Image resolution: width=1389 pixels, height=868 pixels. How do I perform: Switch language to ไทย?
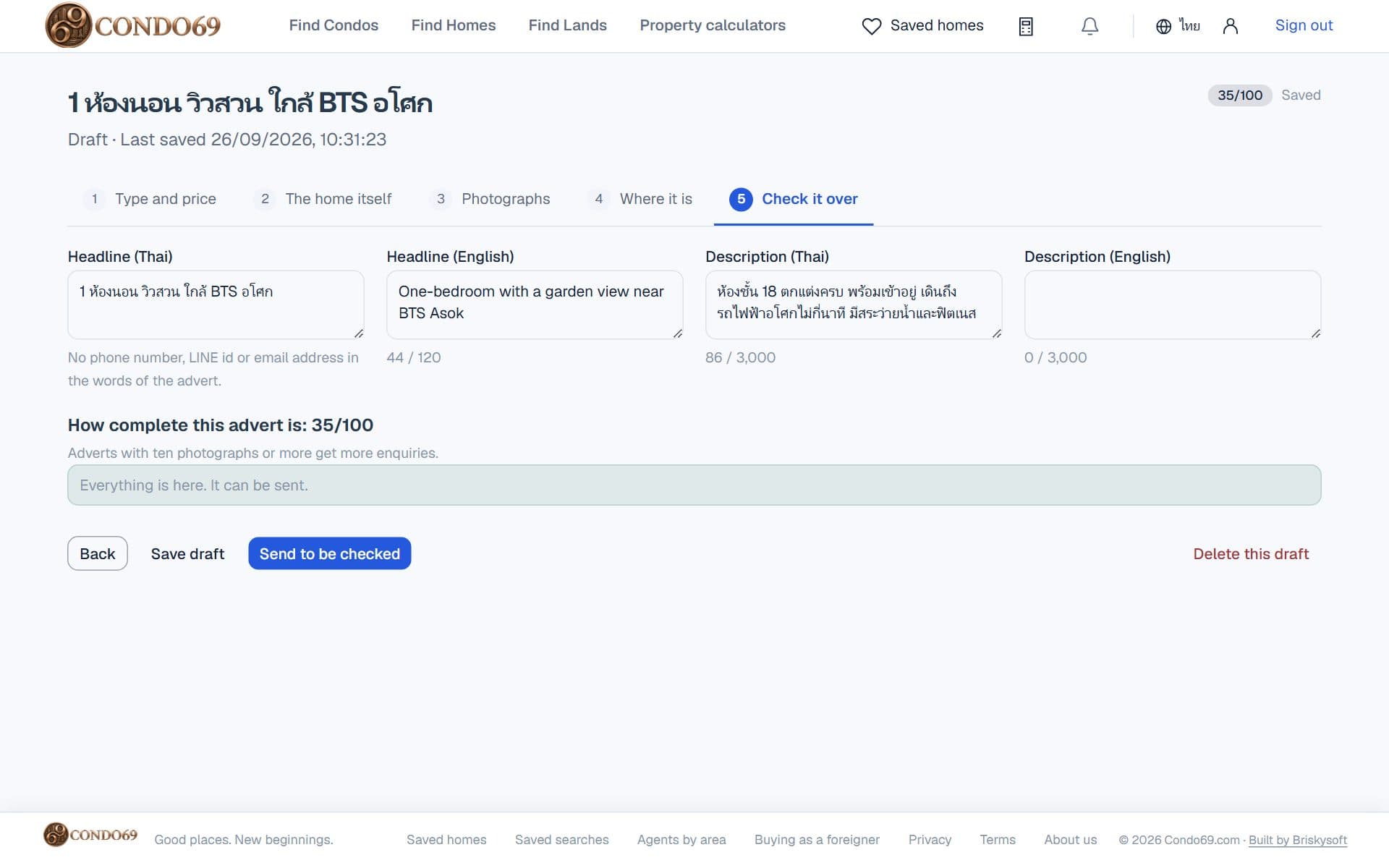1189,26
